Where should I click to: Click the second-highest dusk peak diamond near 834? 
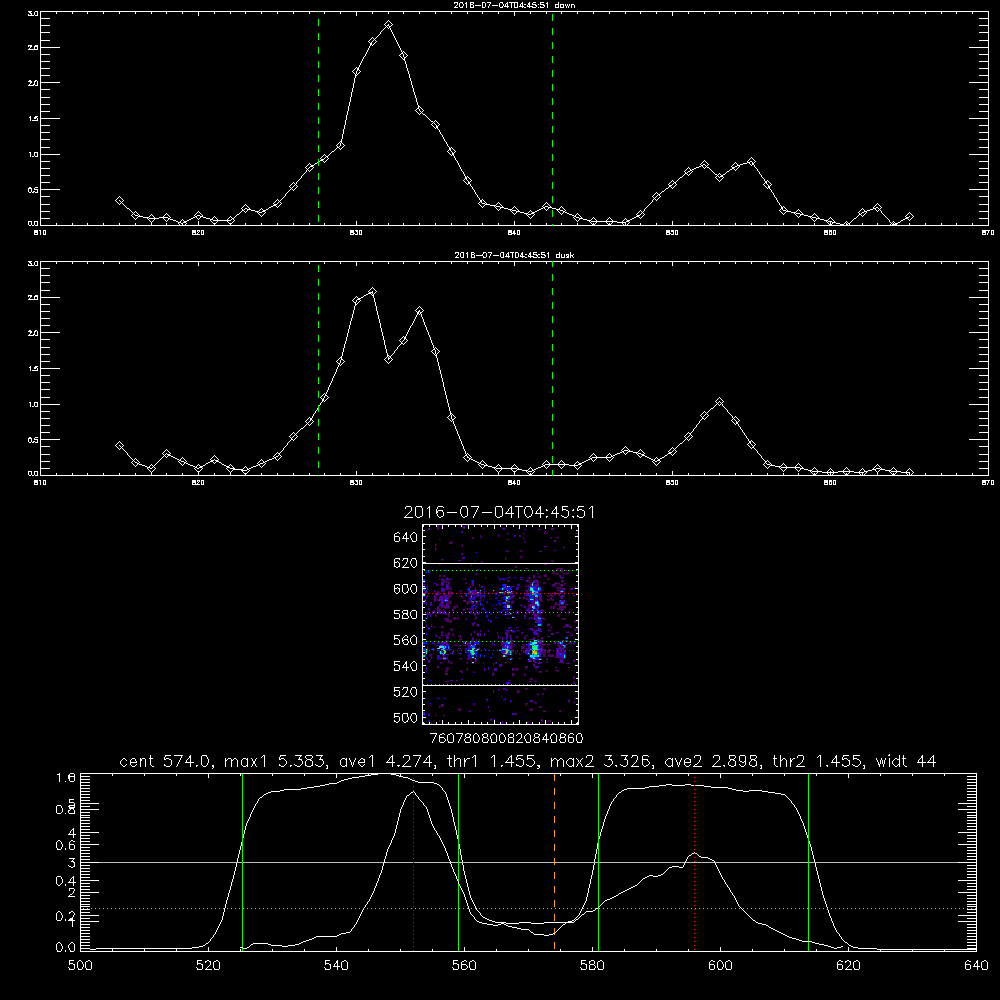(420, 311)
